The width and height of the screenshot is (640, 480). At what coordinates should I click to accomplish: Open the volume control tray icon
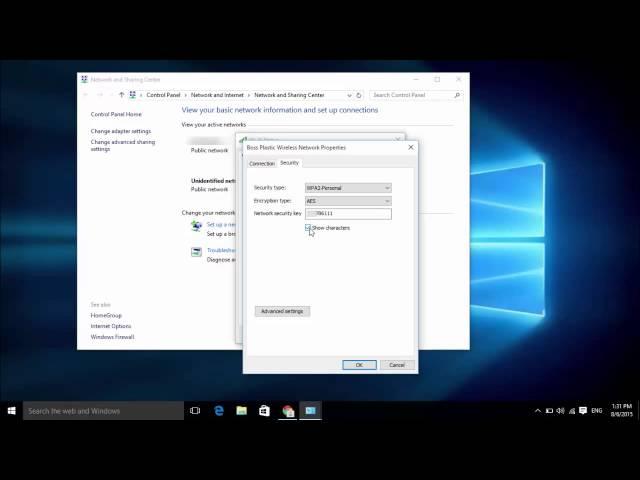(x=560, y=411)
